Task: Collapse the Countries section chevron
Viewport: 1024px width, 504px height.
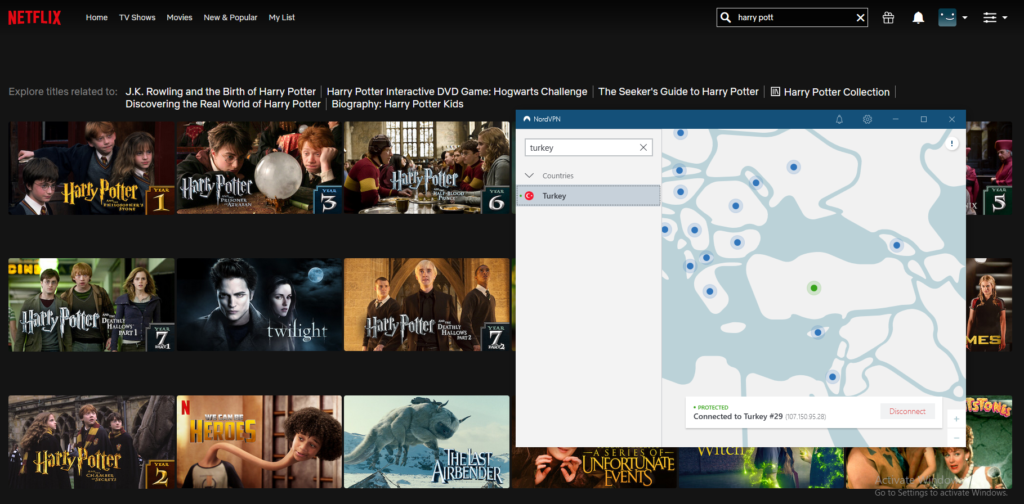Action: click(530, 176)
